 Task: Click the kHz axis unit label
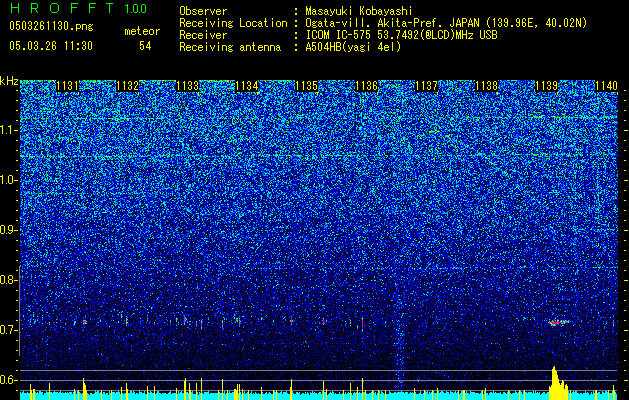9,81
